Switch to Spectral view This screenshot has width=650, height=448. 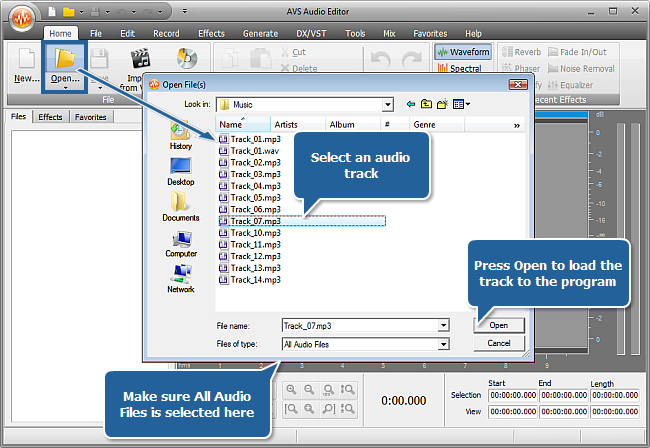[459, 68]
